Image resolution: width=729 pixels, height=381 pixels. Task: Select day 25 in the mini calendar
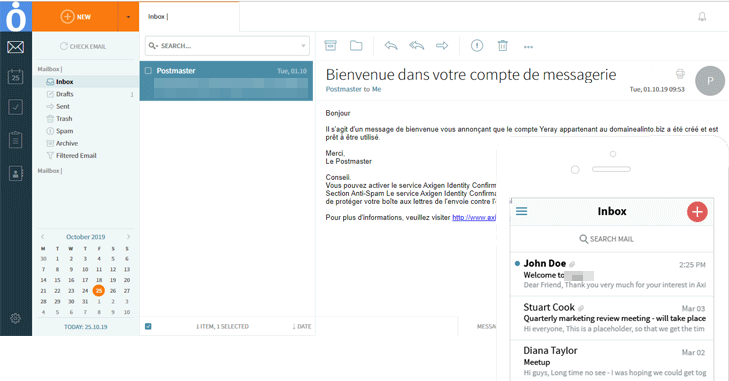[99, 291]
